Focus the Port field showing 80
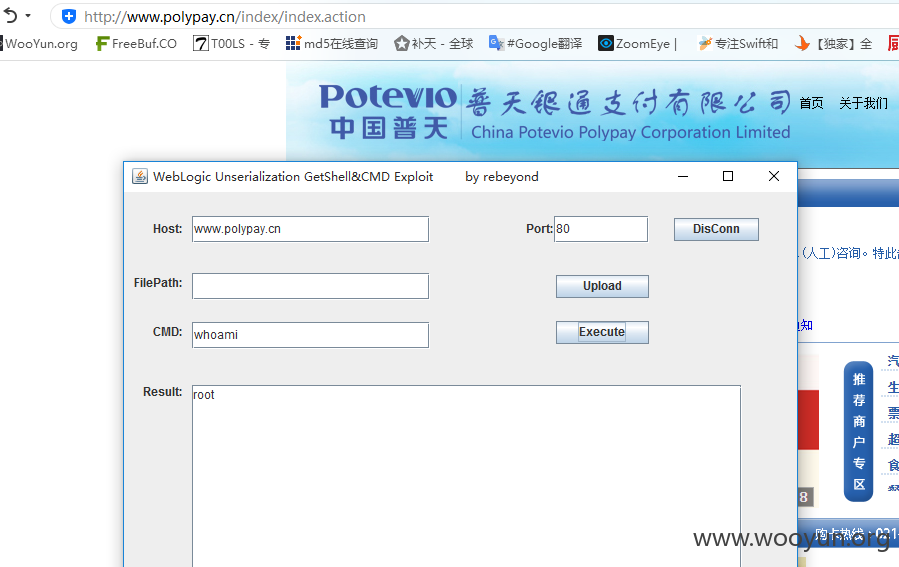The image size is (899, 567). tap(601, 229)
